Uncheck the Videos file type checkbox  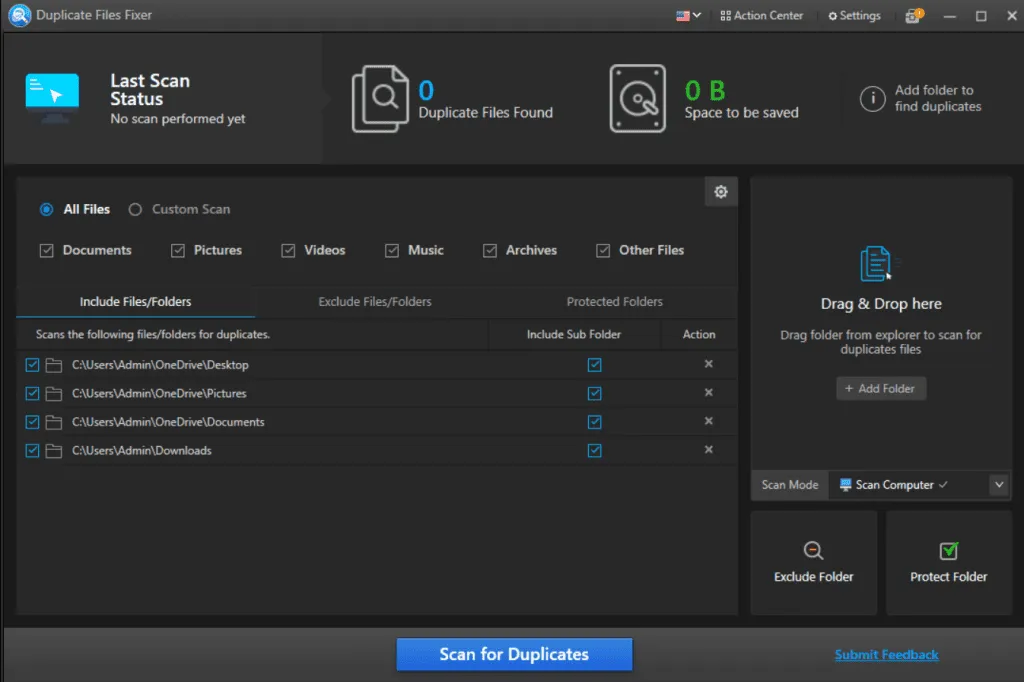point(288,250)
